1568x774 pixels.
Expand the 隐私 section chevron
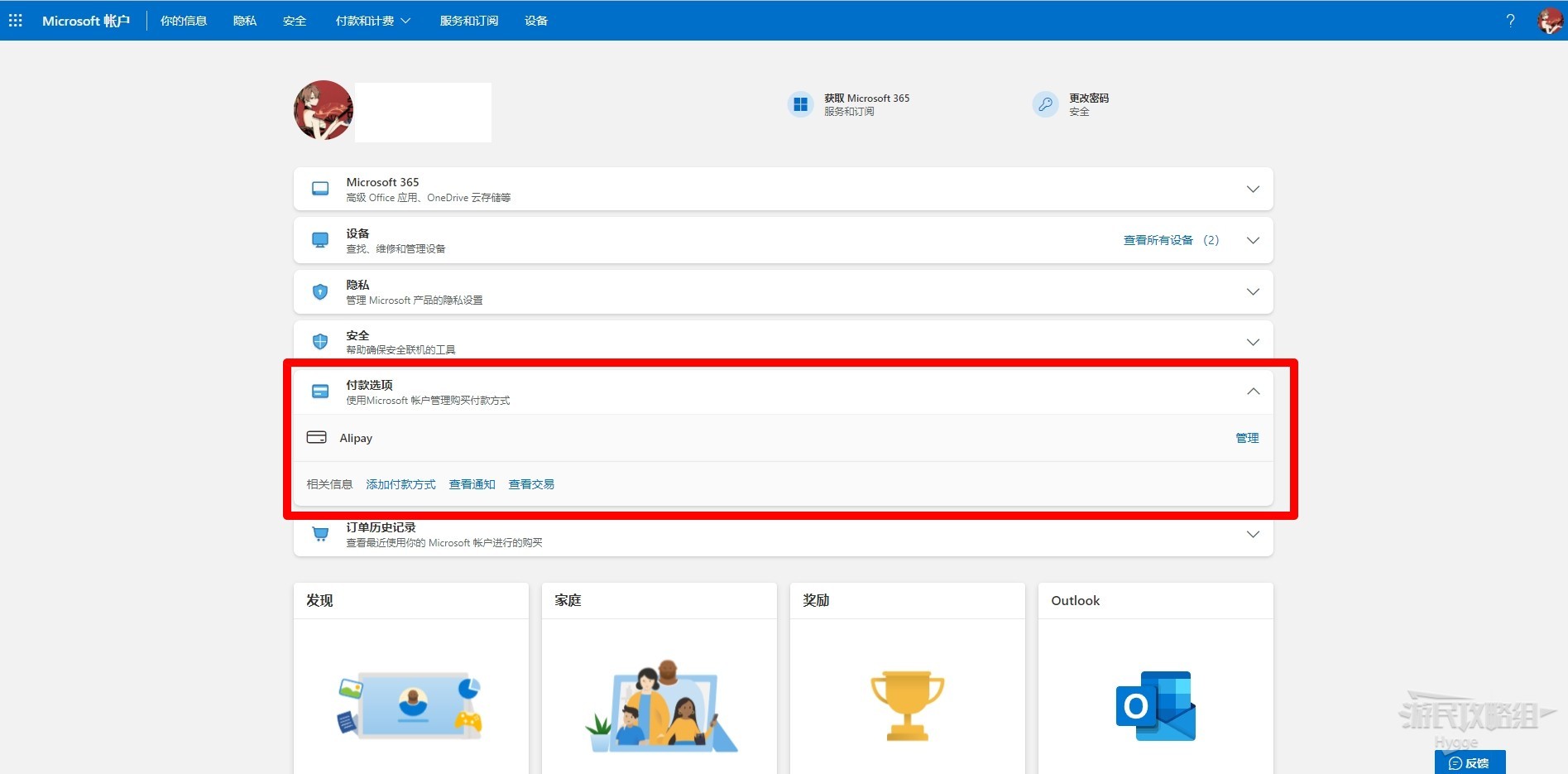tap(1253, 291)
